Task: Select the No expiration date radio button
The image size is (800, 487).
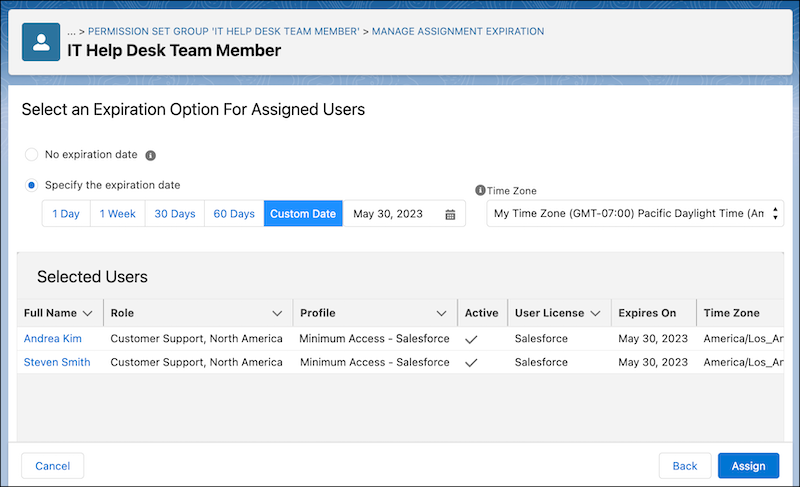Action: [x=32, y=155]
